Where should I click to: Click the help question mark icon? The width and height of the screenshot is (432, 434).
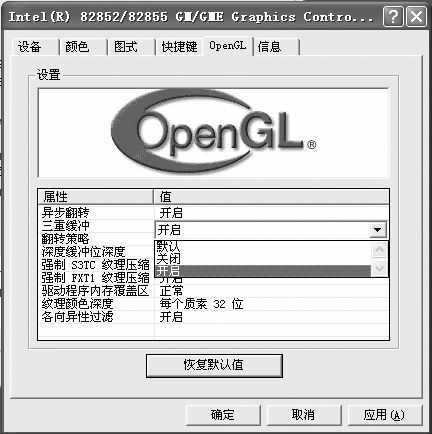point(393,16)
